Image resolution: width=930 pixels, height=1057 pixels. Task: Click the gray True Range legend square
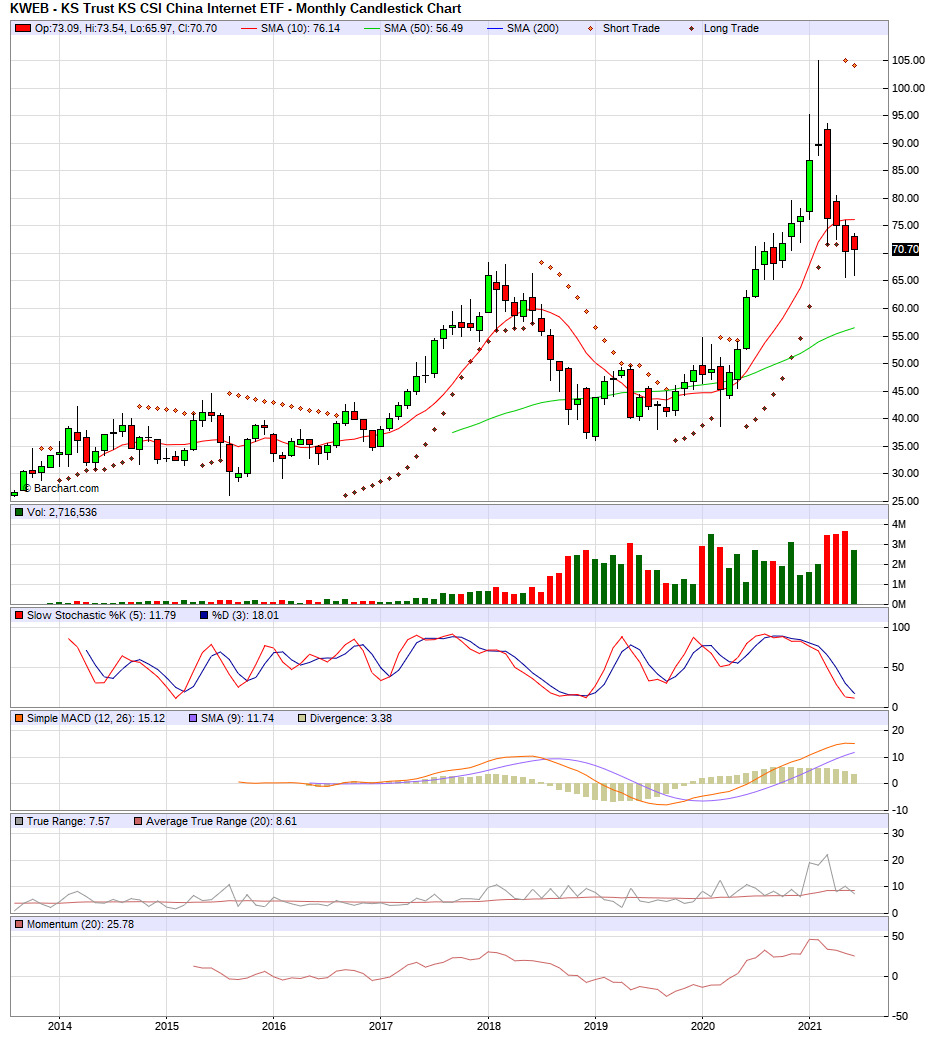coord(19,821)
